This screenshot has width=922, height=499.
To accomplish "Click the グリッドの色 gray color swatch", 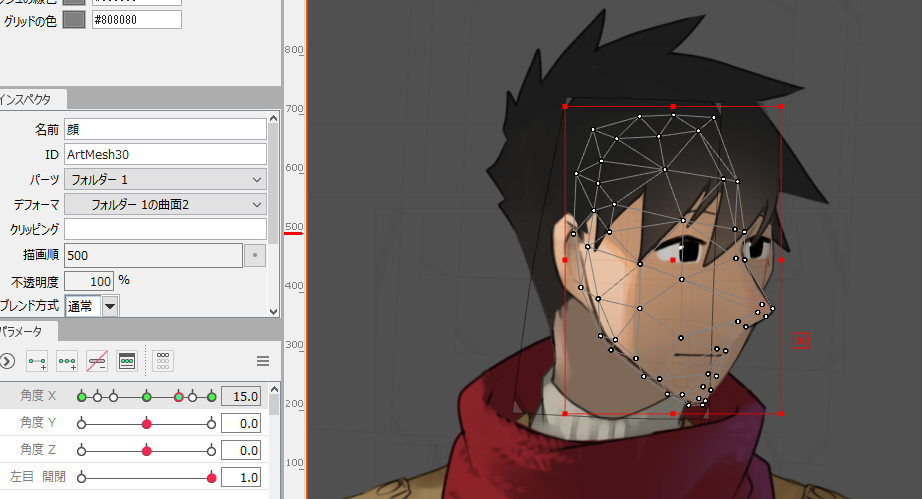I will (x=74, y=20).
